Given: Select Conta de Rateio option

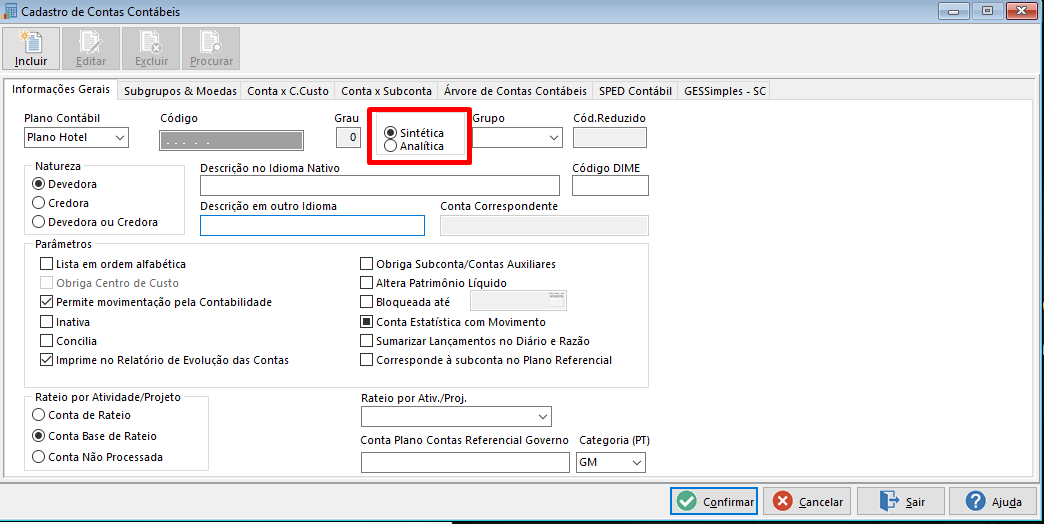Looking at the screenshot, I should click(x=82, y=415).
